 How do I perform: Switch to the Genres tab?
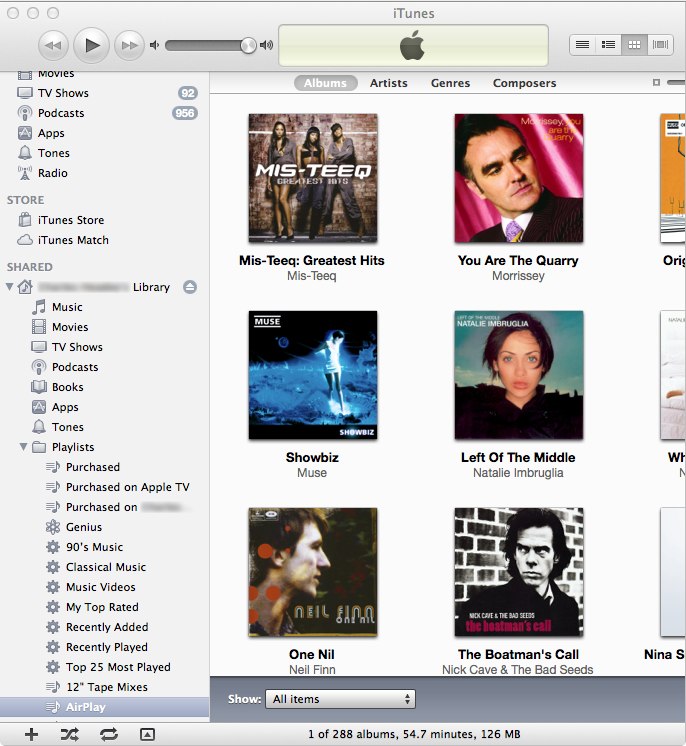(450, 83)
